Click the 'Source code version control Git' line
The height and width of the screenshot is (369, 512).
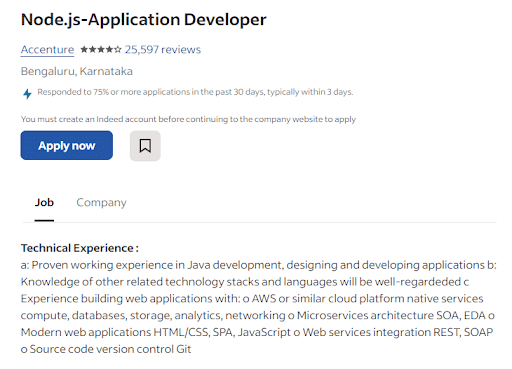[106, 349]
